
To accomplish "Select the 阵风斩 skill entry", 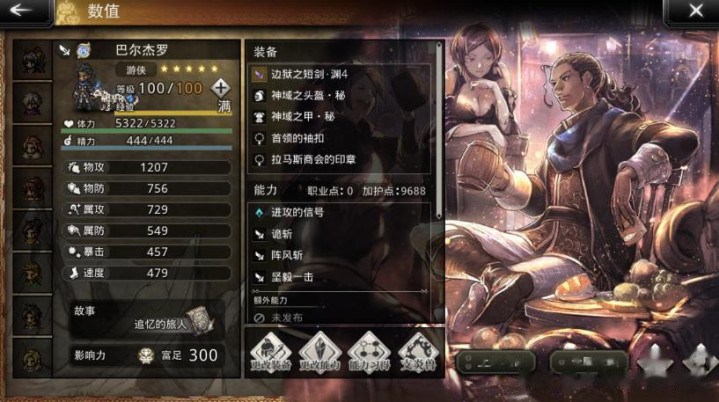I will click(339, 255).
